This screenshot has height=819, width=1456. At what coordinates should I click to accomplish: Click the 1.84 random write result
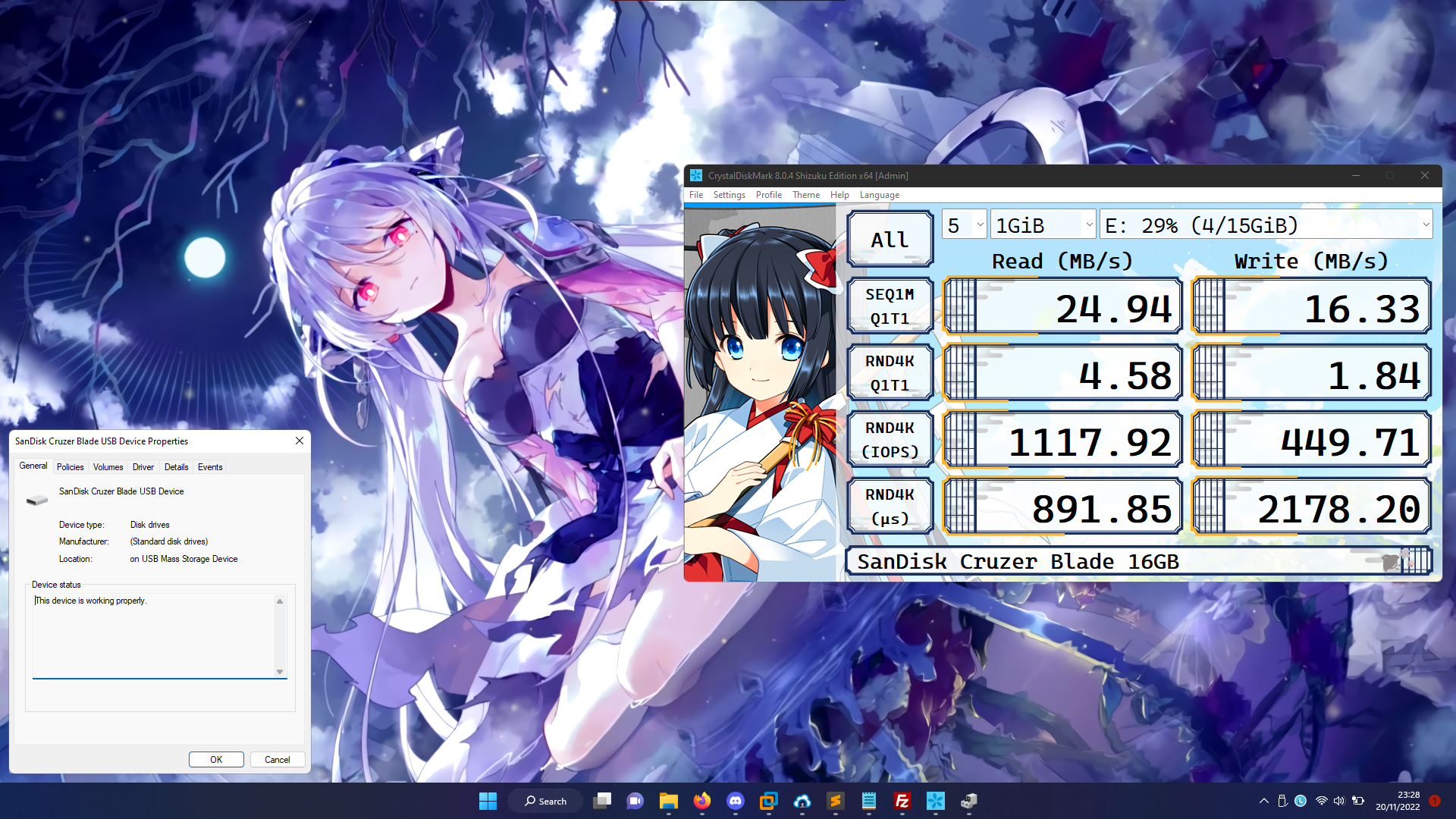(1311, 373)
